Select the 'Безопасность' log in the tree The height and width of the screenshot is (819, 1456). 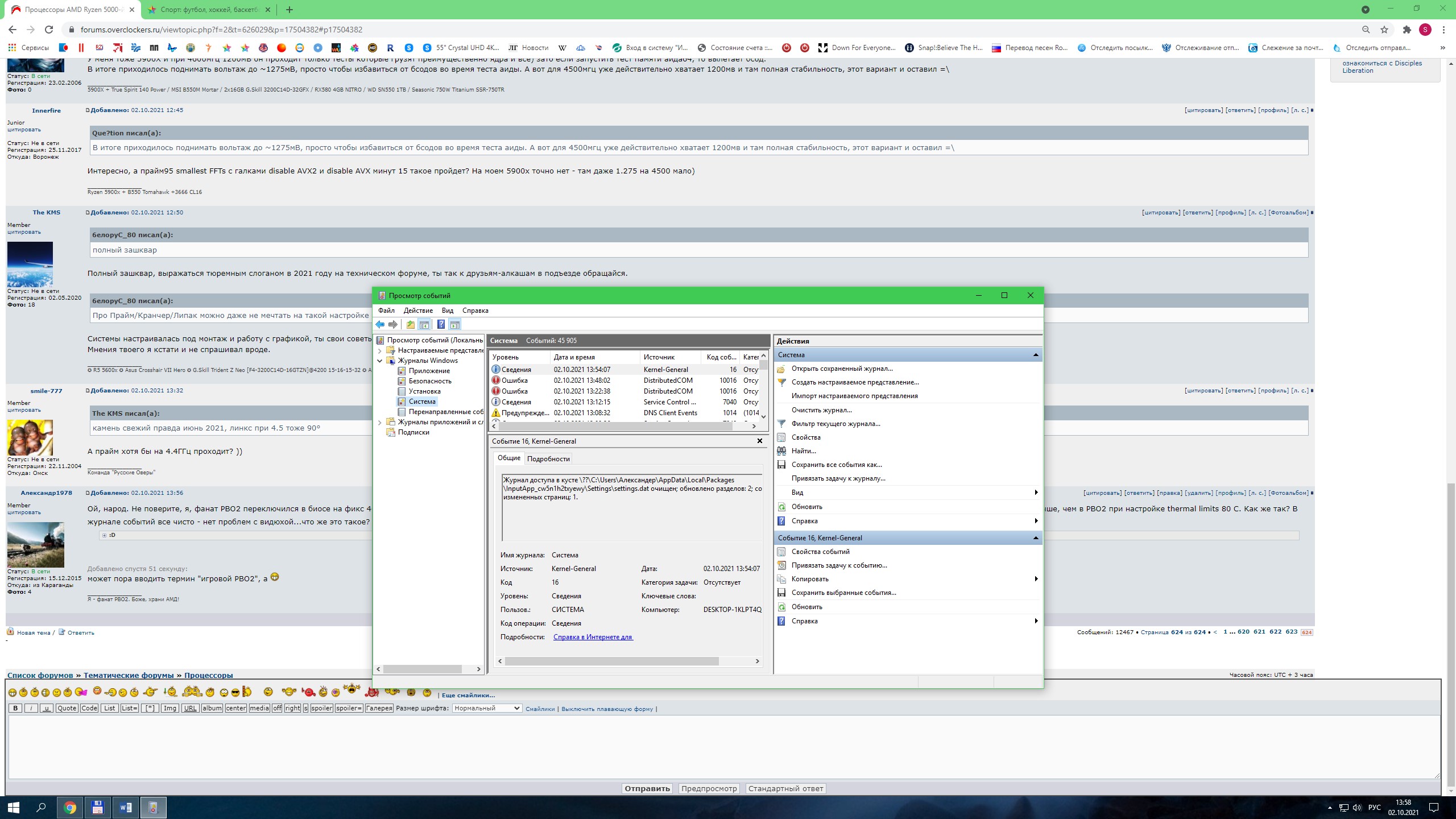pyautogui.click(x=430, y=381)
